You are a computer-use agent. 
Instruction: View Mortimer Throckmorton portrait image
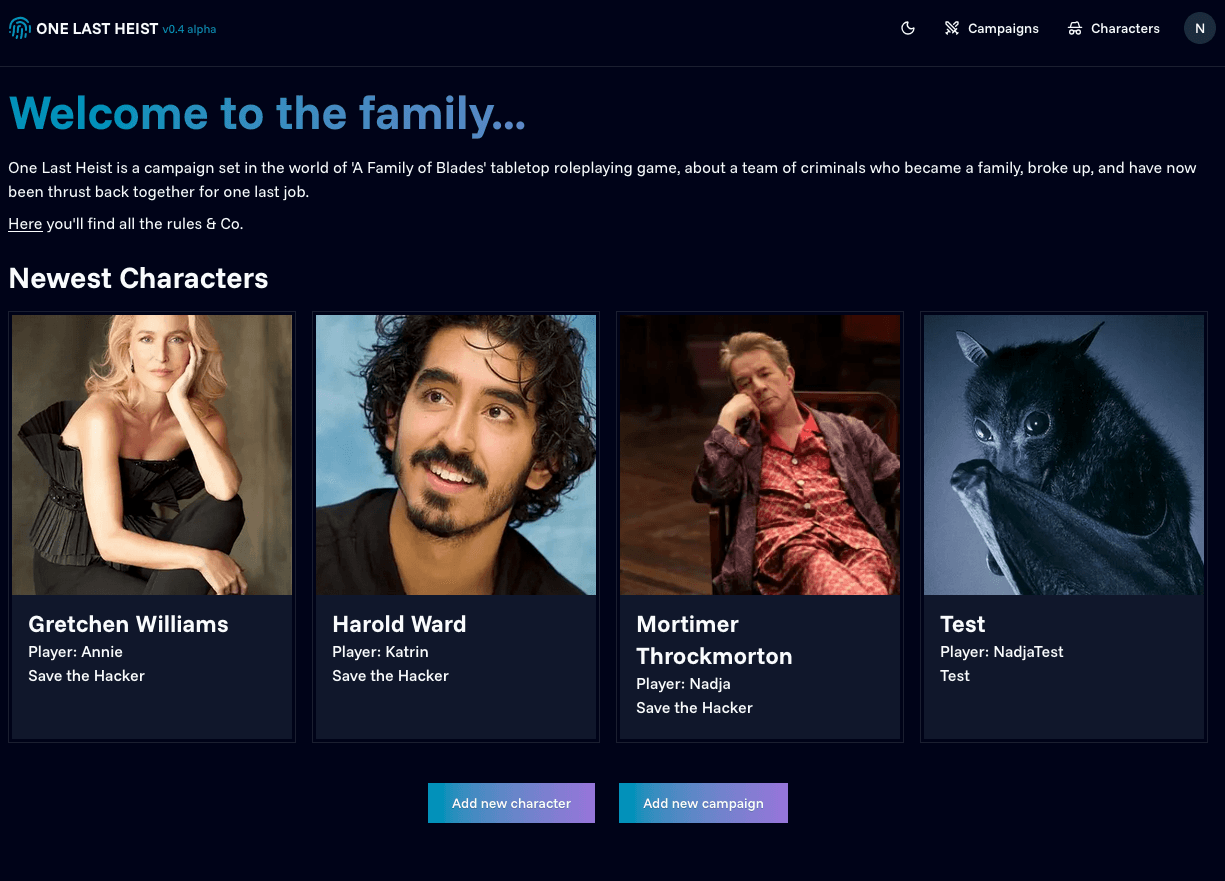760,455
